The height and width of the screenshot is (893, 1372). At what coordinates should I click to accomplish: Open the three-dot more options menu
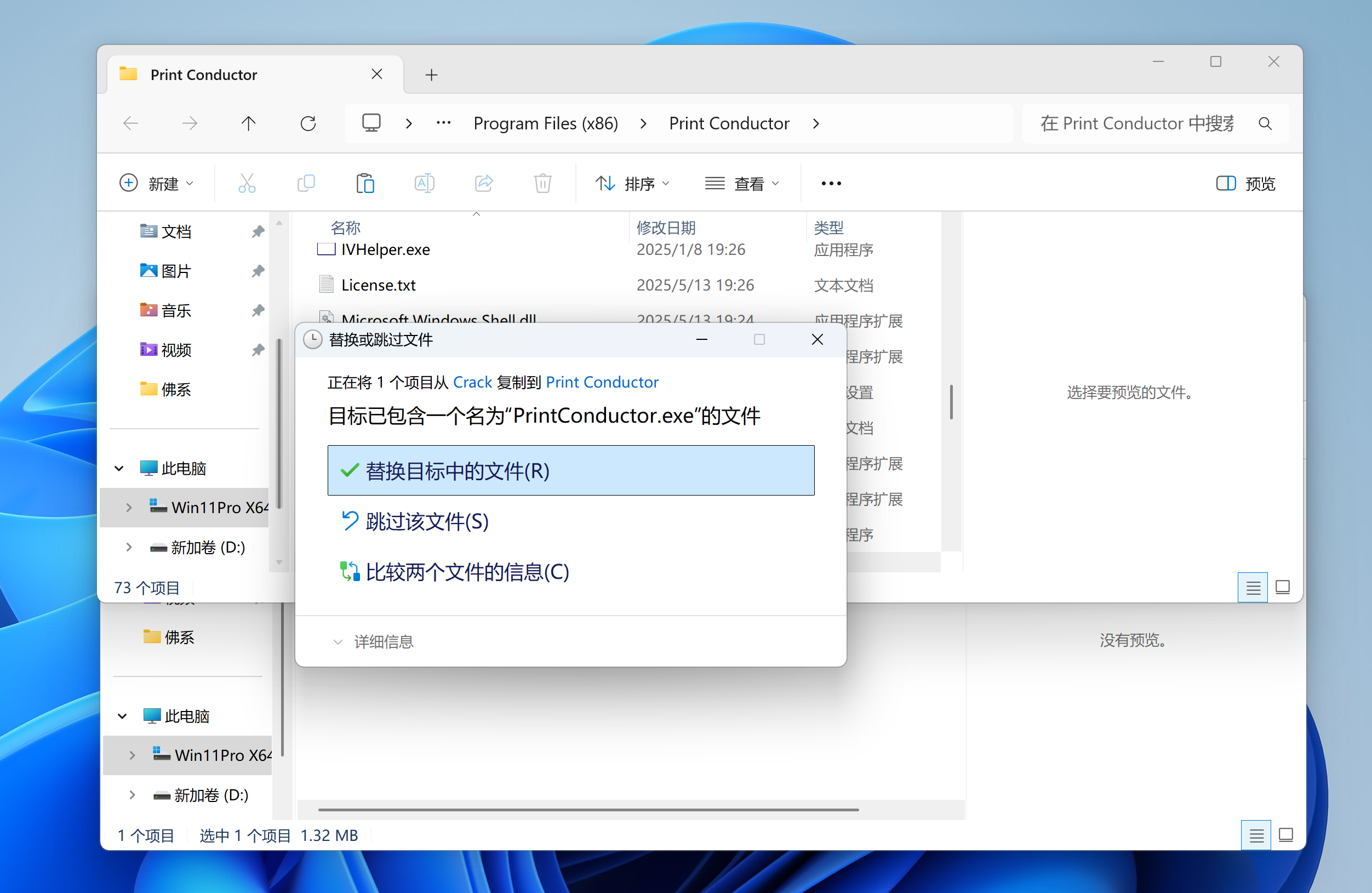pyautogui.click(x=831, y=184)
